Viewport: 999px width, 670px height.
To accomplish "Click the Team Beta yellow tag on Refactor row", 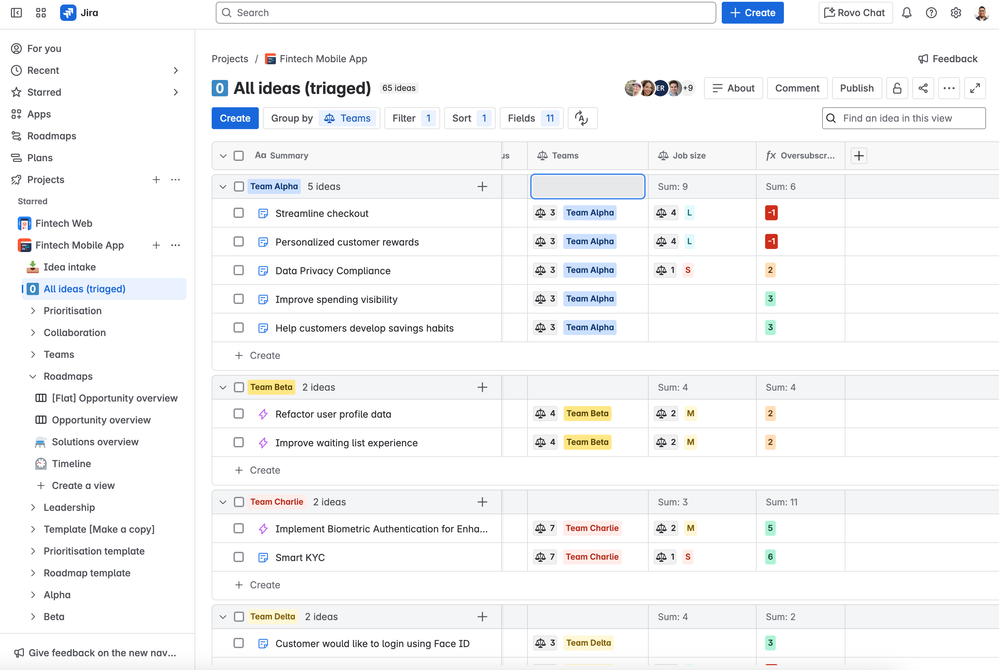I will (587, 413).
